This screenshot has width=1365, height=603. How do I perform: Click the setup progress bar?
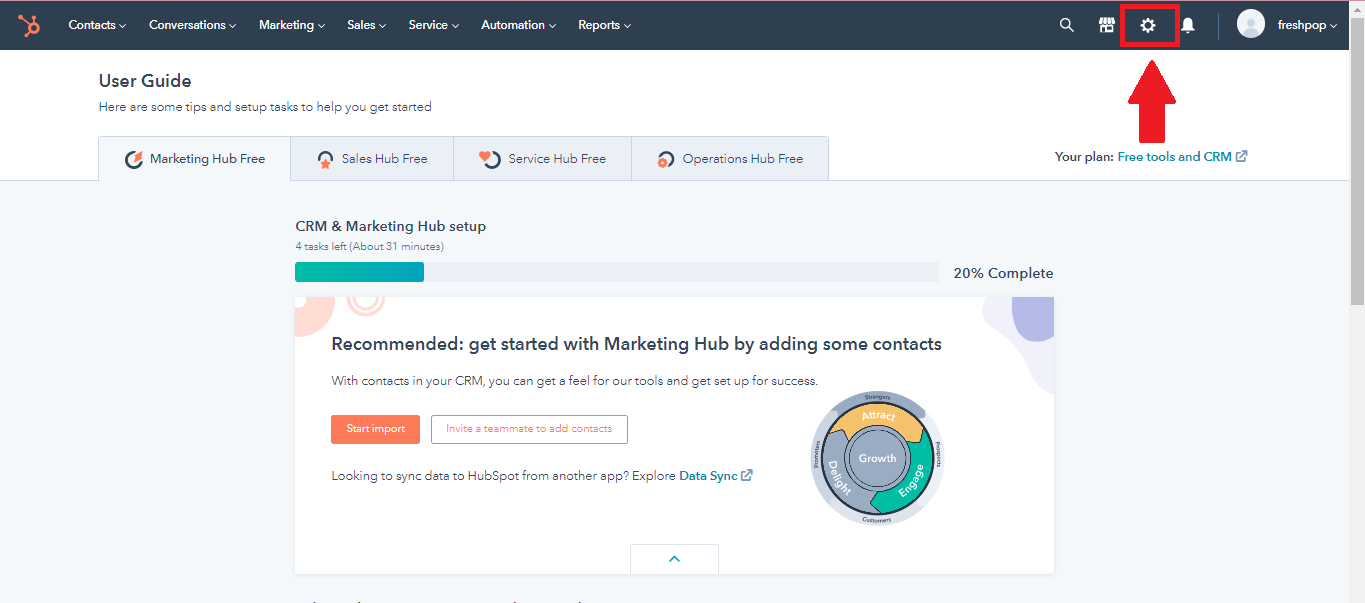pos(617,272)
